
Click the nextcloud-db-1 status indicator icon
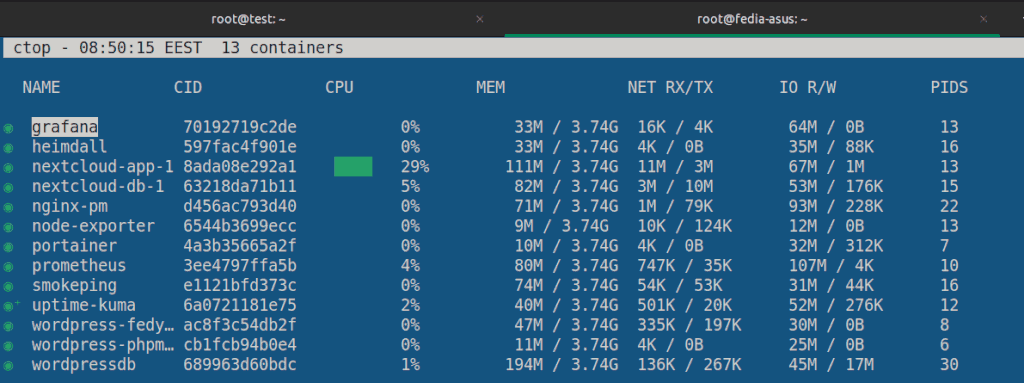[8, 188]
